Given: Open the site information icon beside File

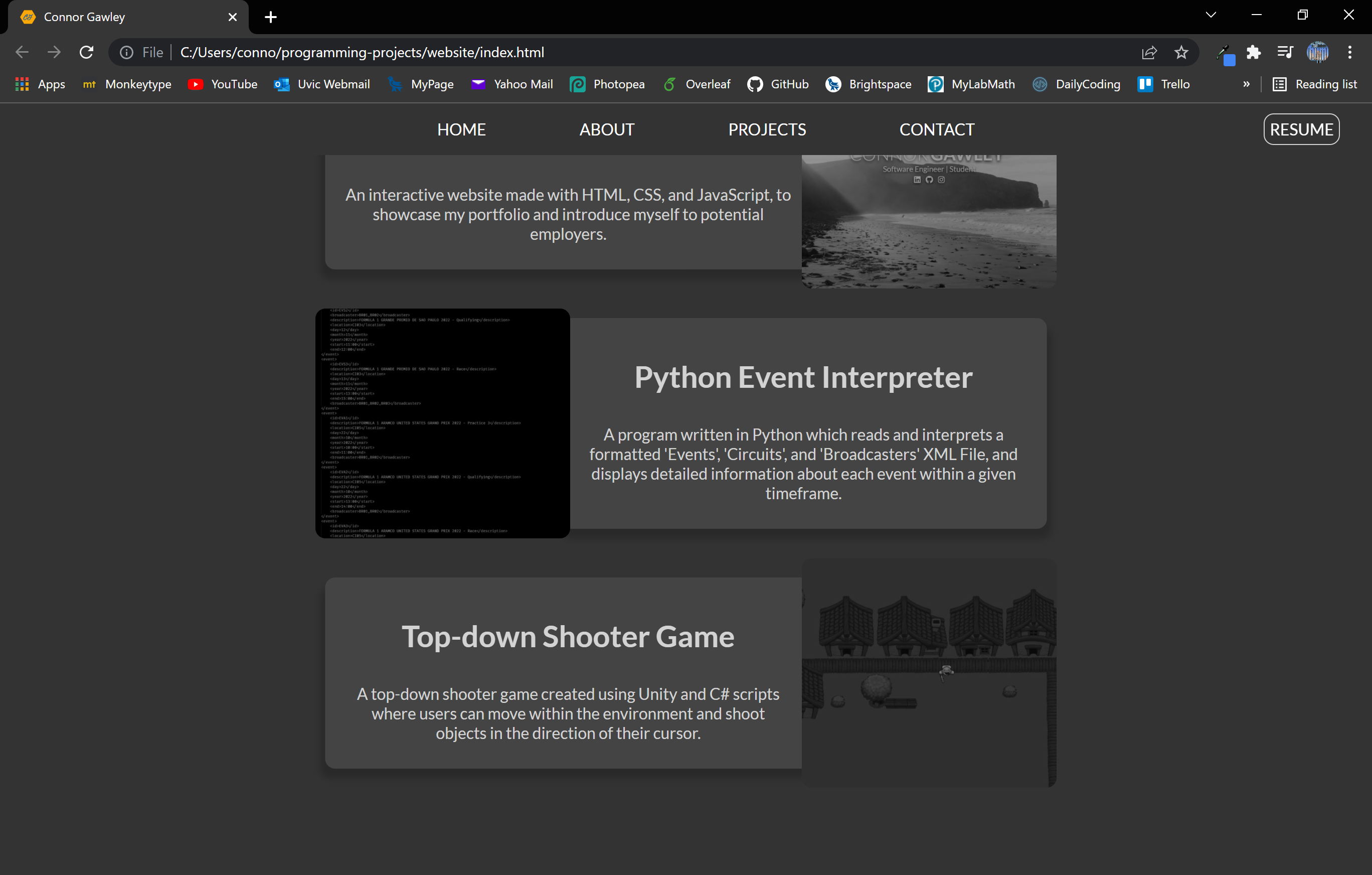Looking at the screenshot, I should click(126, 53).
